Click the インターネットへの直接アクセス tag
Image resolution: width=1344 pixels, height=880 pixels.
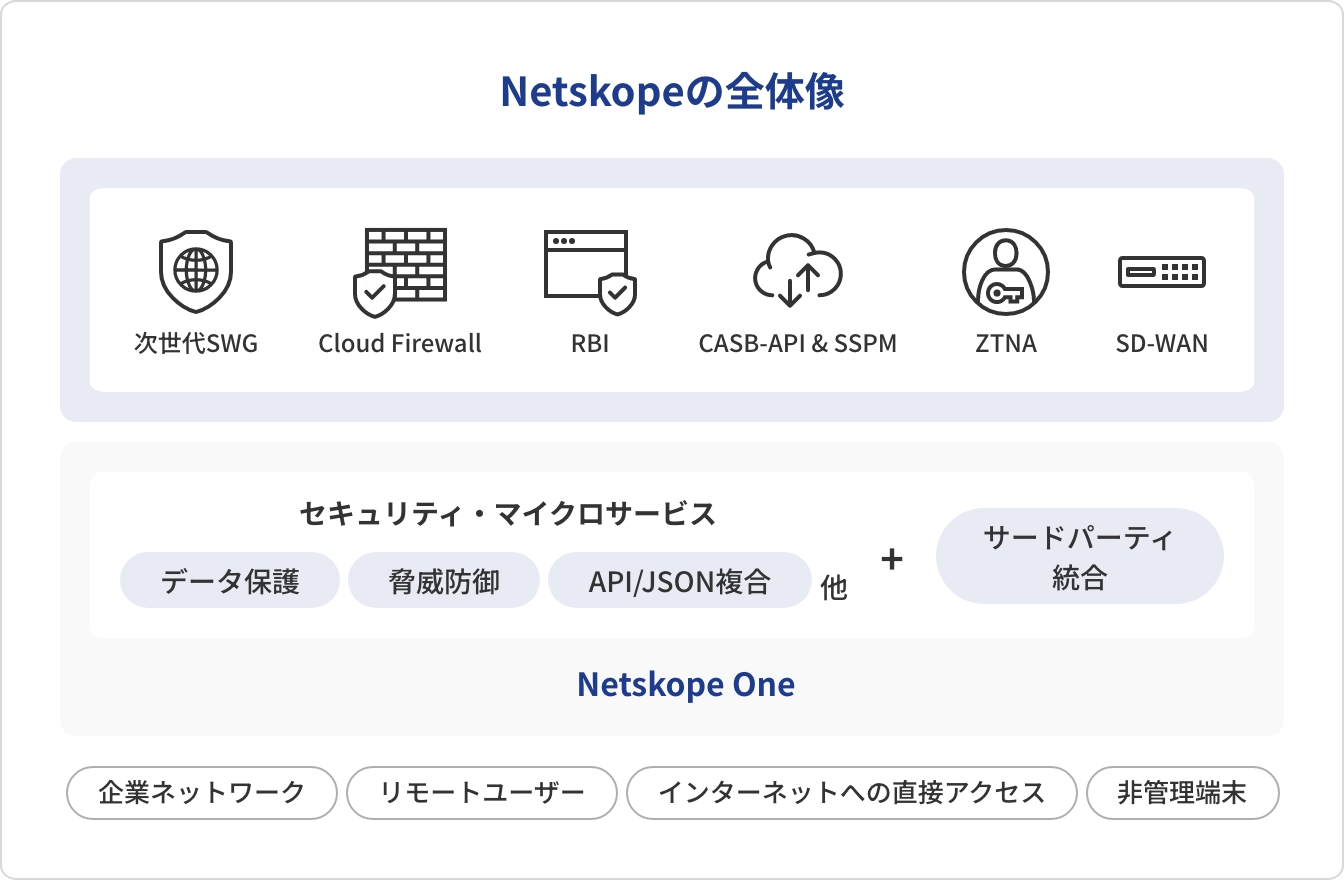pyautogui.click(x=851, y=794)
